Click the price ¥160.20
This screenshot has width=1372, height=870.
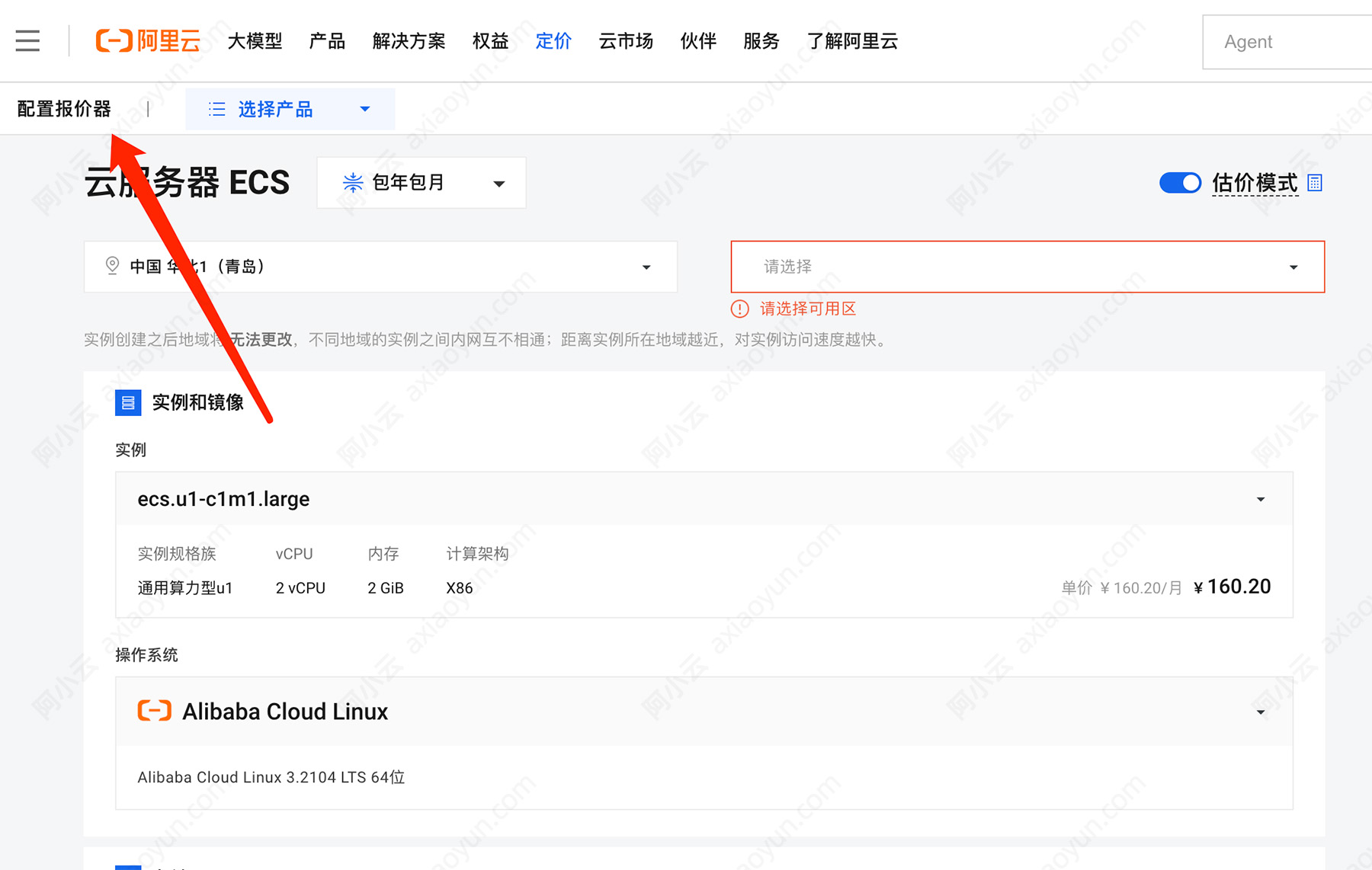point(1233,587)
